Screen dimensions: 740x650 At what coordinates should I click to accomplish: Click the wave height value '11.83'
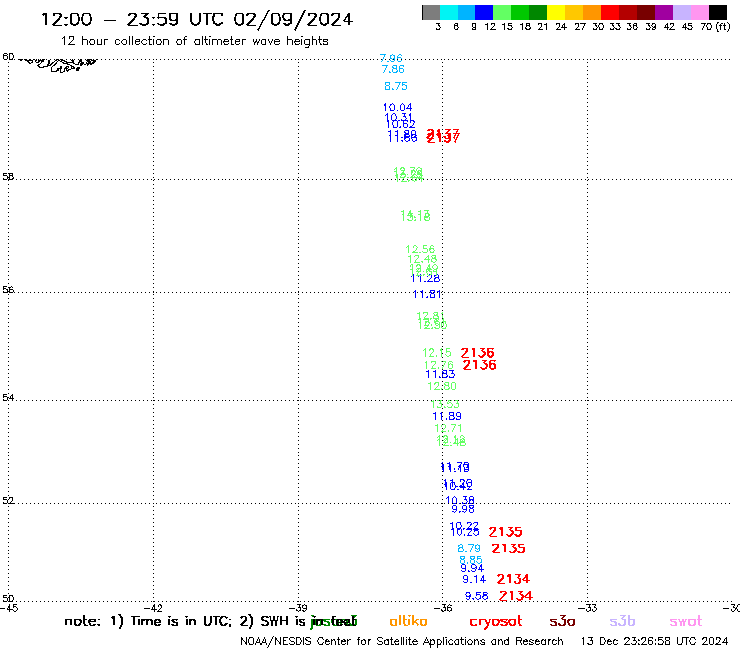tap(440, 374)
